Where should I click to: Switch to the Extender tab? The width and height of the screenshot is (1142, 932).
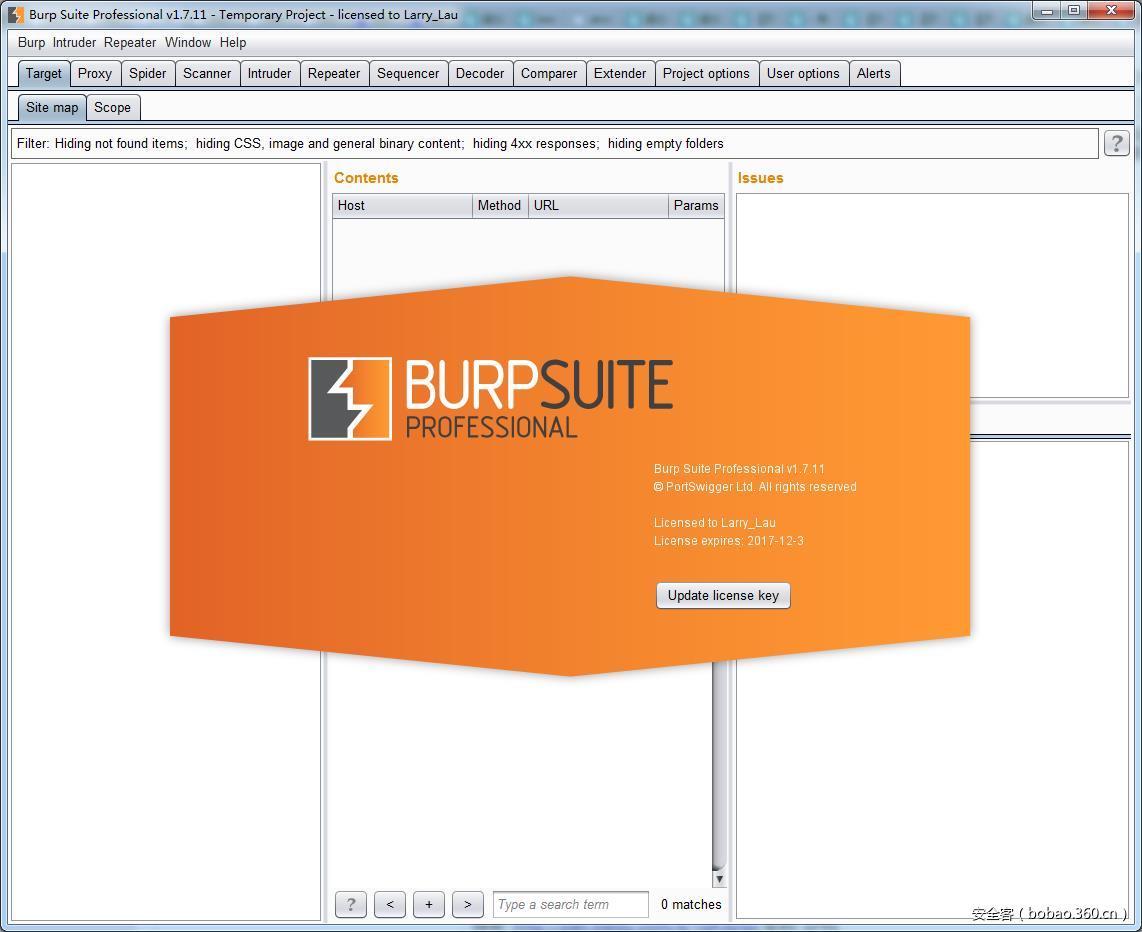coord(620,74)
